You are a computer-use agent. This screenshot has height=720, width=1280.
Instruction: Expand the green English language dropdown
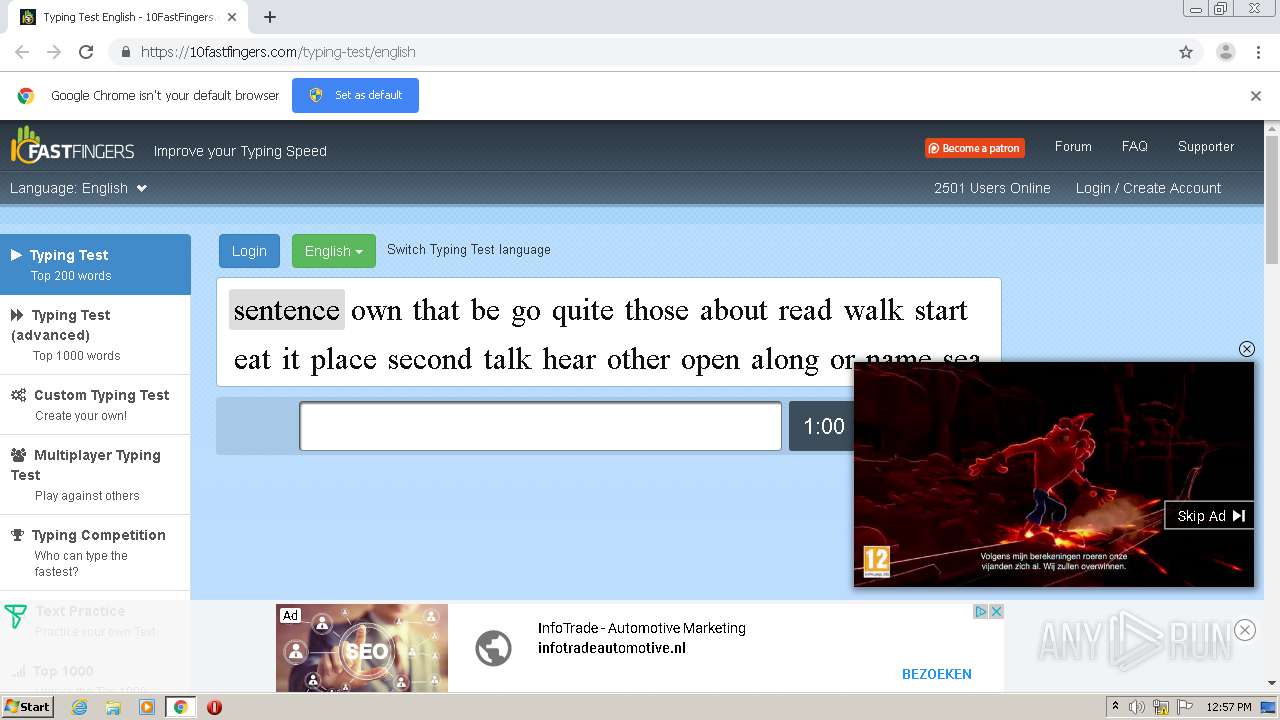click(x=333, y=251)
